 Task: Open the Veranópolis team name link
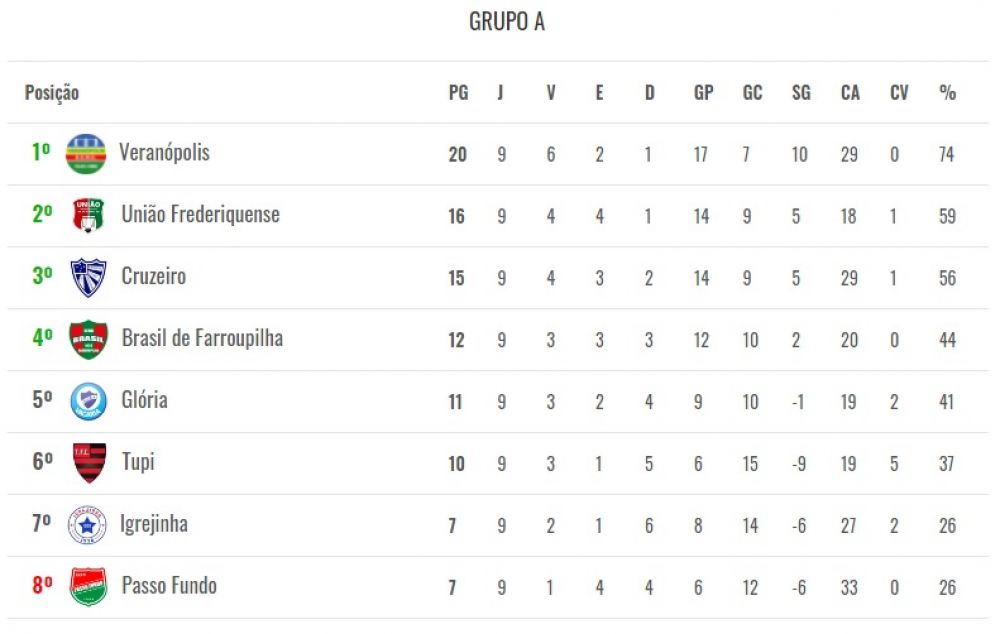165,153
